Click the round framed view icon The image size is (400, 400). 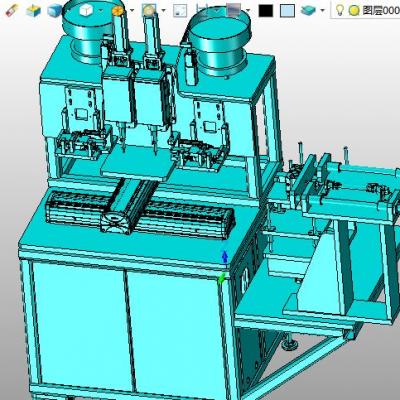click(148, 10)
